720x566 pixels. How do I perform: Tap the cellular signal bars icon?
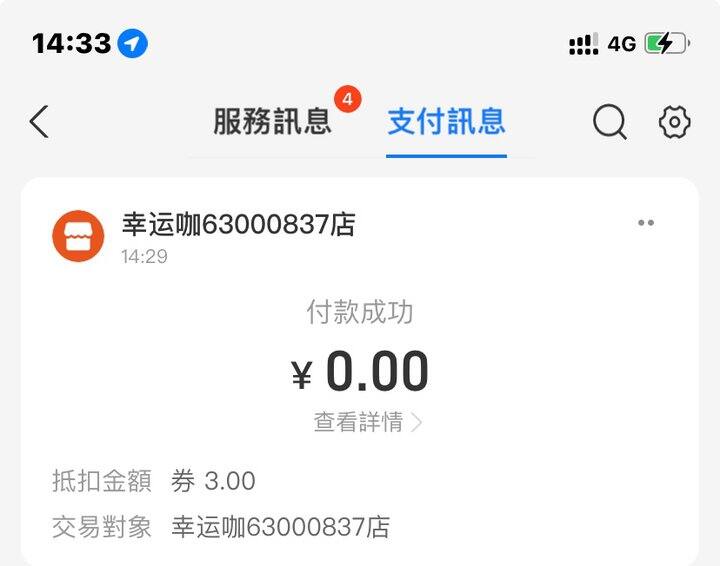click(x=584, y=44)
